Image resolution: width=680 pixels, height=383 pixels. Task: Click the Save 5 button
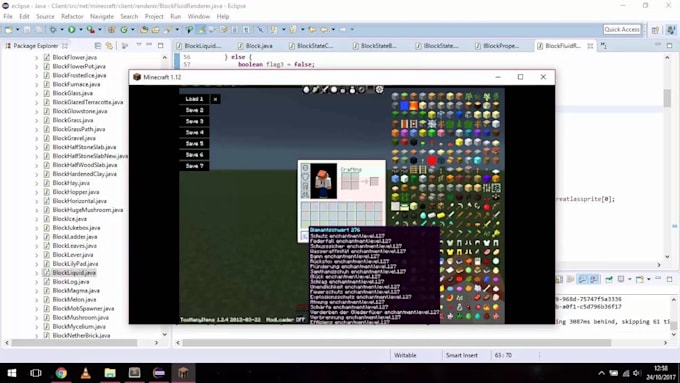tap(194, 144)
